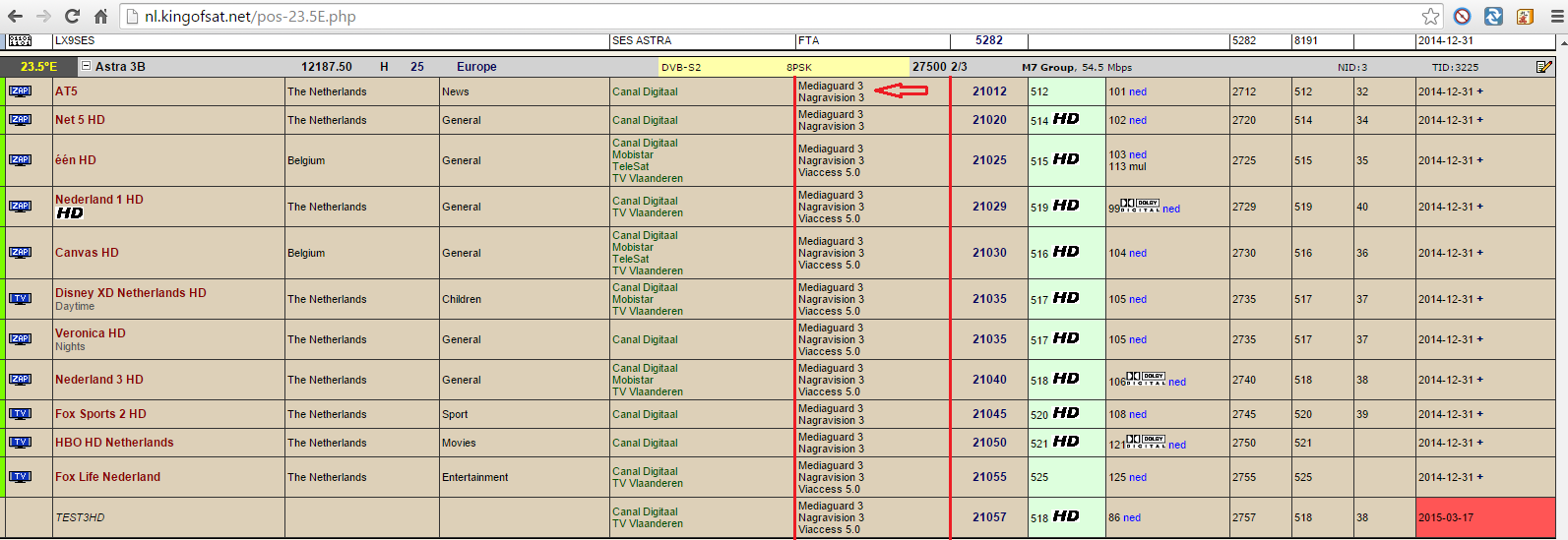
Task: Click TV Vlaanderen in the TEST3HD row
Action: pyautogui.click(x=648, y=523)
